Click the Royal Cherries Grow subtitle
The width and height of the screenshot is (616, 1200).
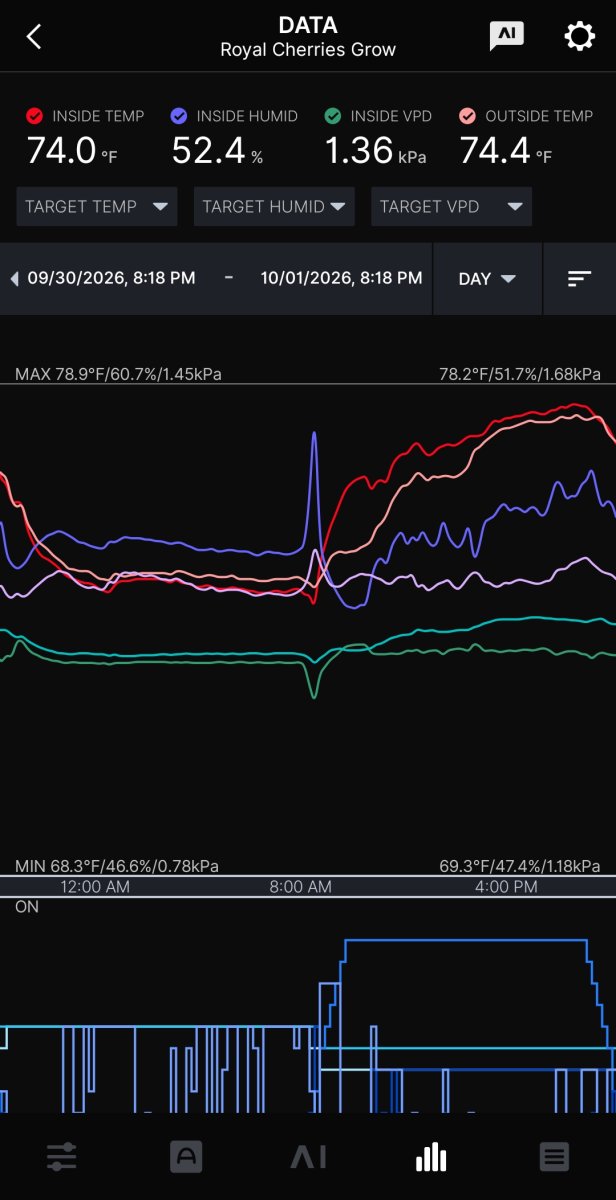(308, 50)
